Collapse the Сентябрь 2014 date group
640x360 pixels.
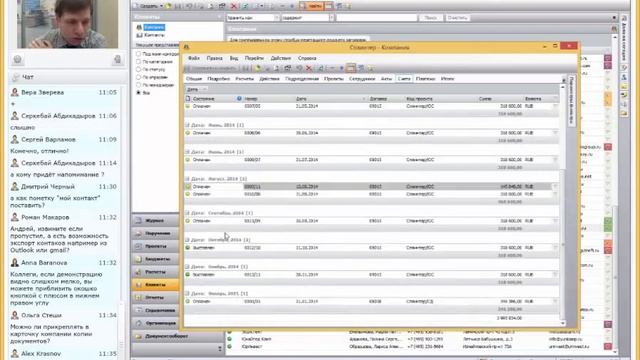[187, 213]
